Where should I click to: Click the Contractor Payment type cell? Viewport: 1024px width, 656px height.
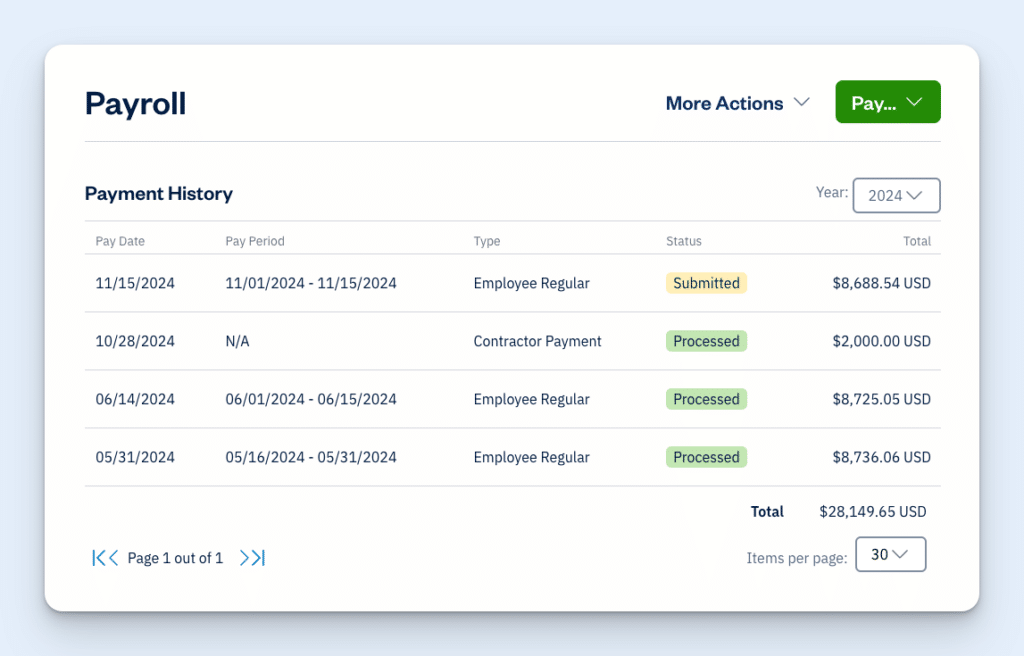(537, 341)
